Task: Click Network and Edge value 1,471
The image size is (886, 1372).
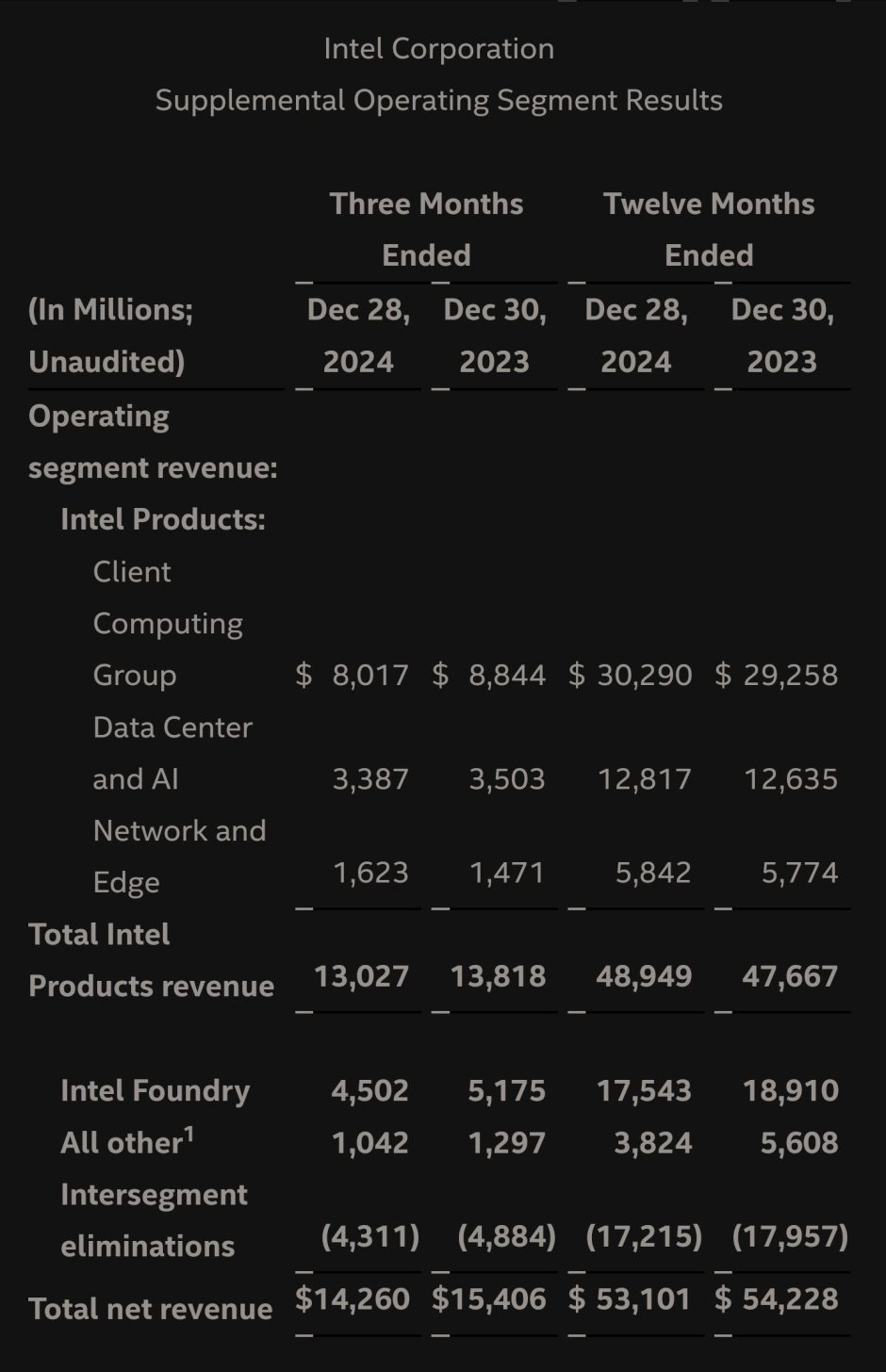Action: click(507, 873)
